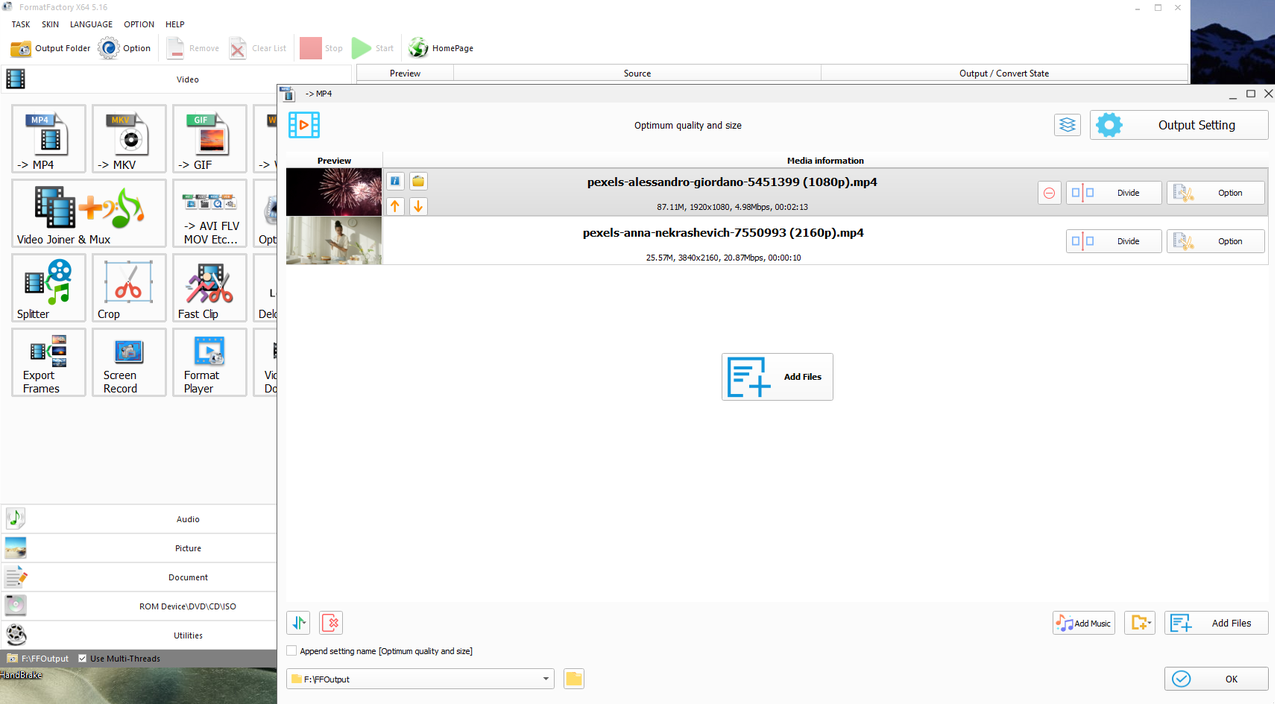Click the red clear-list icon at dialog bottom-left
The image size is (1275, 704).
(331, 623)
